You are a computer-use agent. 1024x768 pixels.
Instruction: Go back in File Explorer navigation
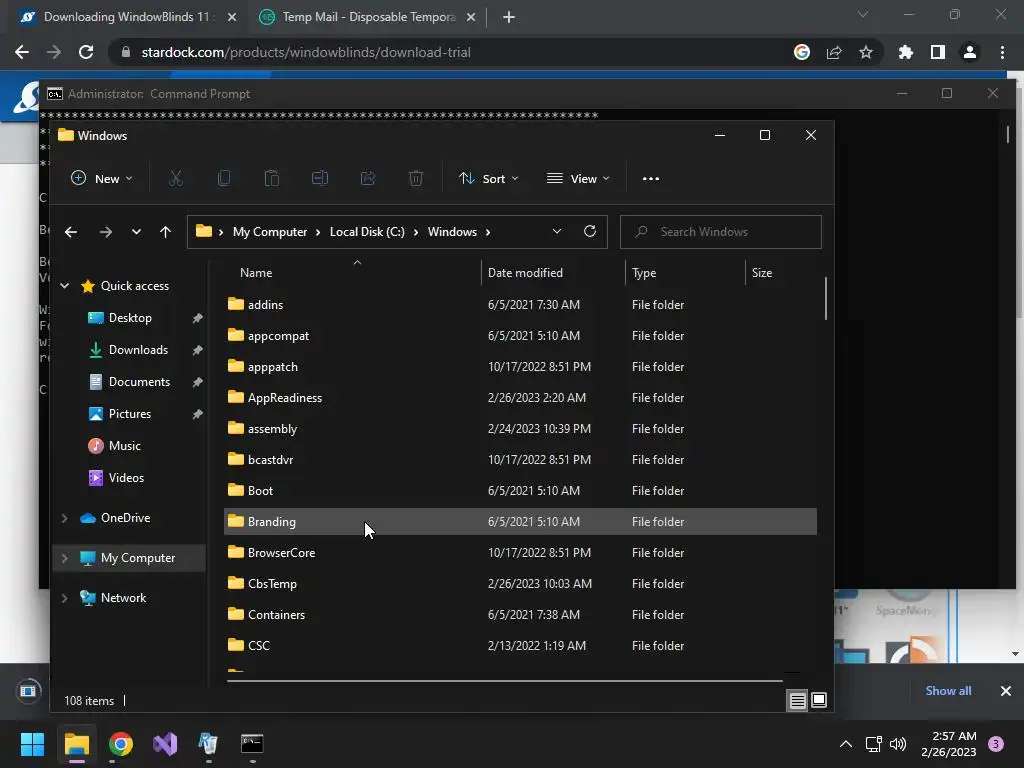(x=71, y=232)
